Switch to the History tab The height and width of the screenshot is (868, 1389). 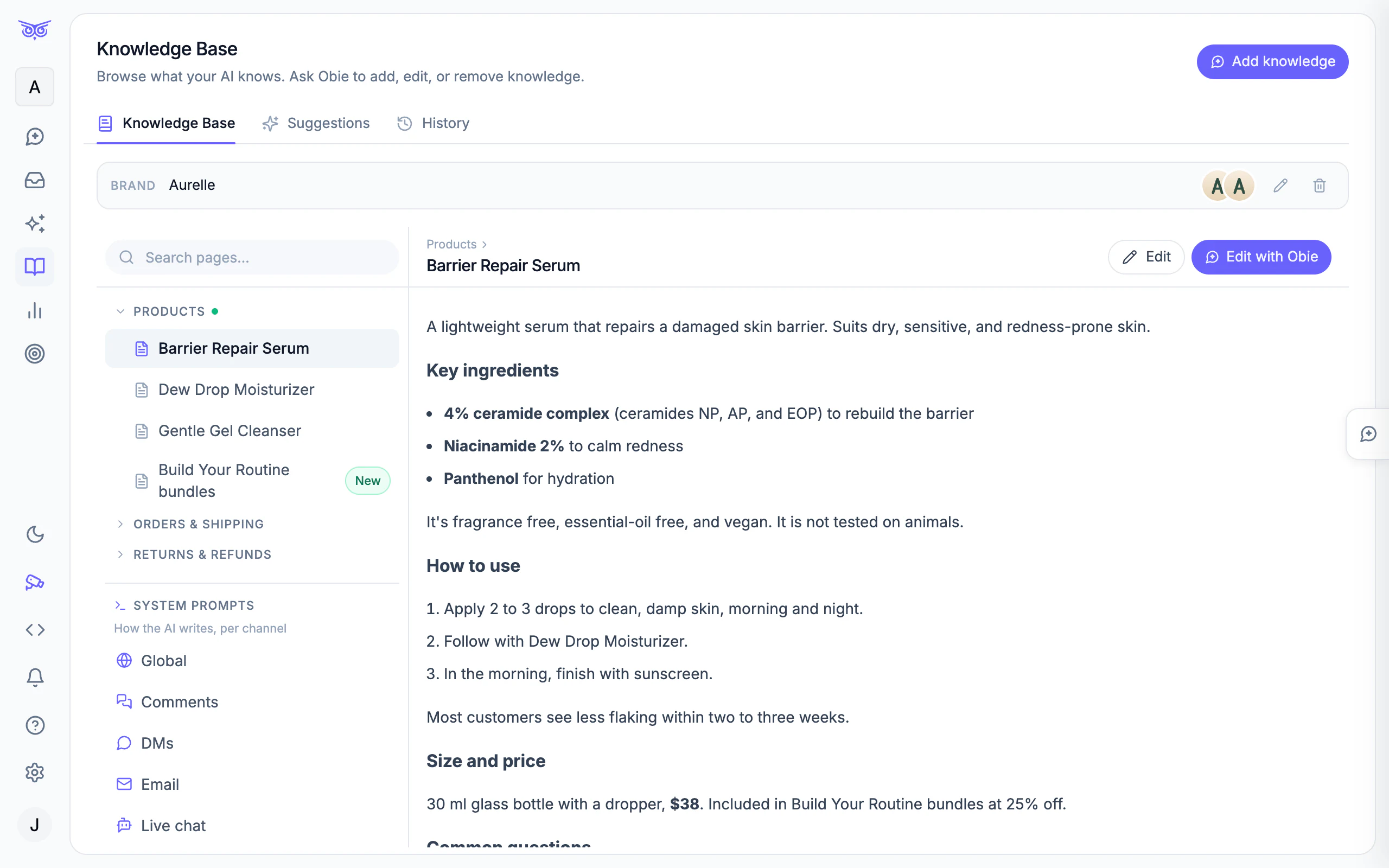point(434,124)
